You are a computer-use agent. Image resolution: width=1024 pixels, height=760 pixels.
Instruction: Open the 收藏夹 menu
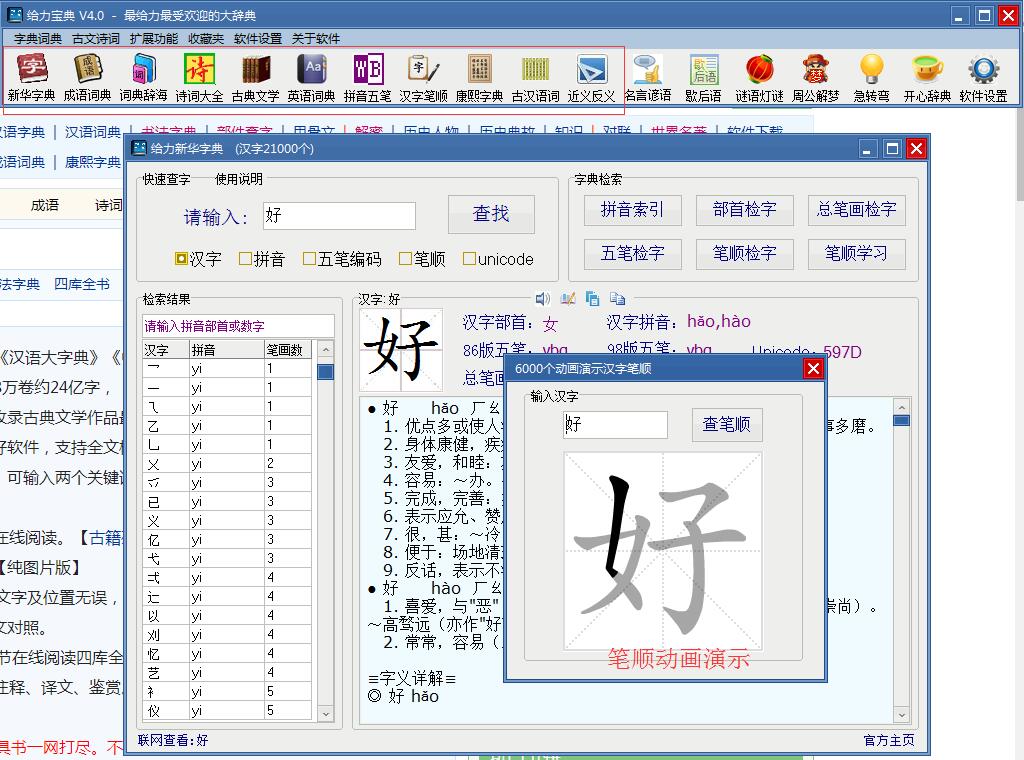206,39
